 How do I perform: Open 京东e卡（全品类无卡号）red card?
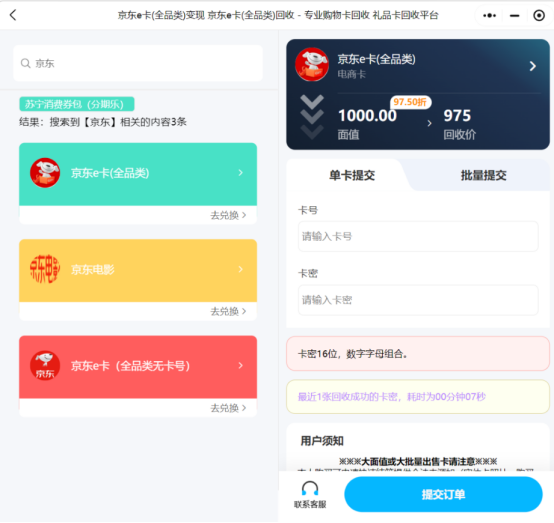pyautogui.click(x=138, y=367)
